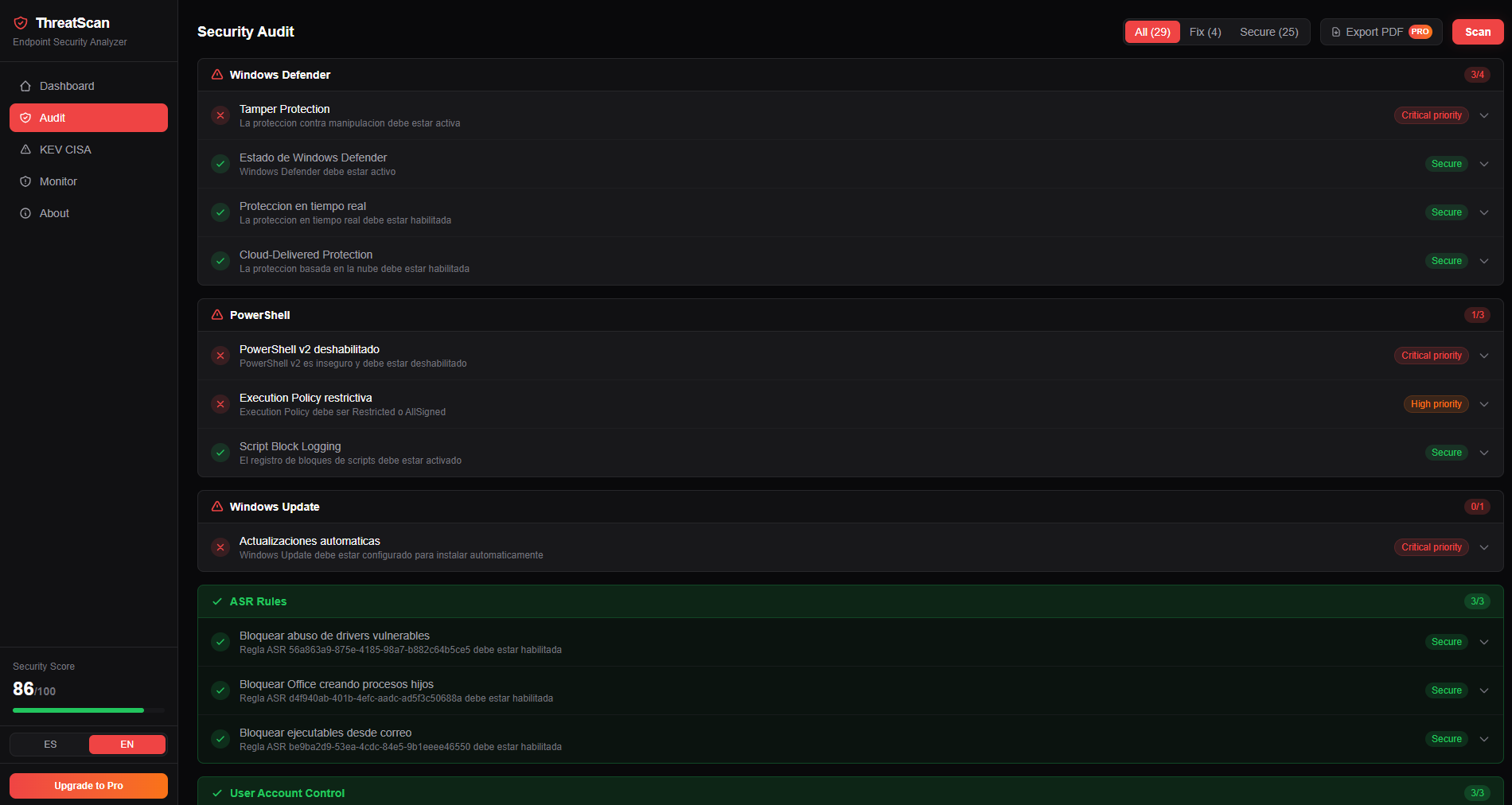This screenshot has width=1512, height=805.
Task: Click the red X icon on Tamper Protection
Action: 220,115
